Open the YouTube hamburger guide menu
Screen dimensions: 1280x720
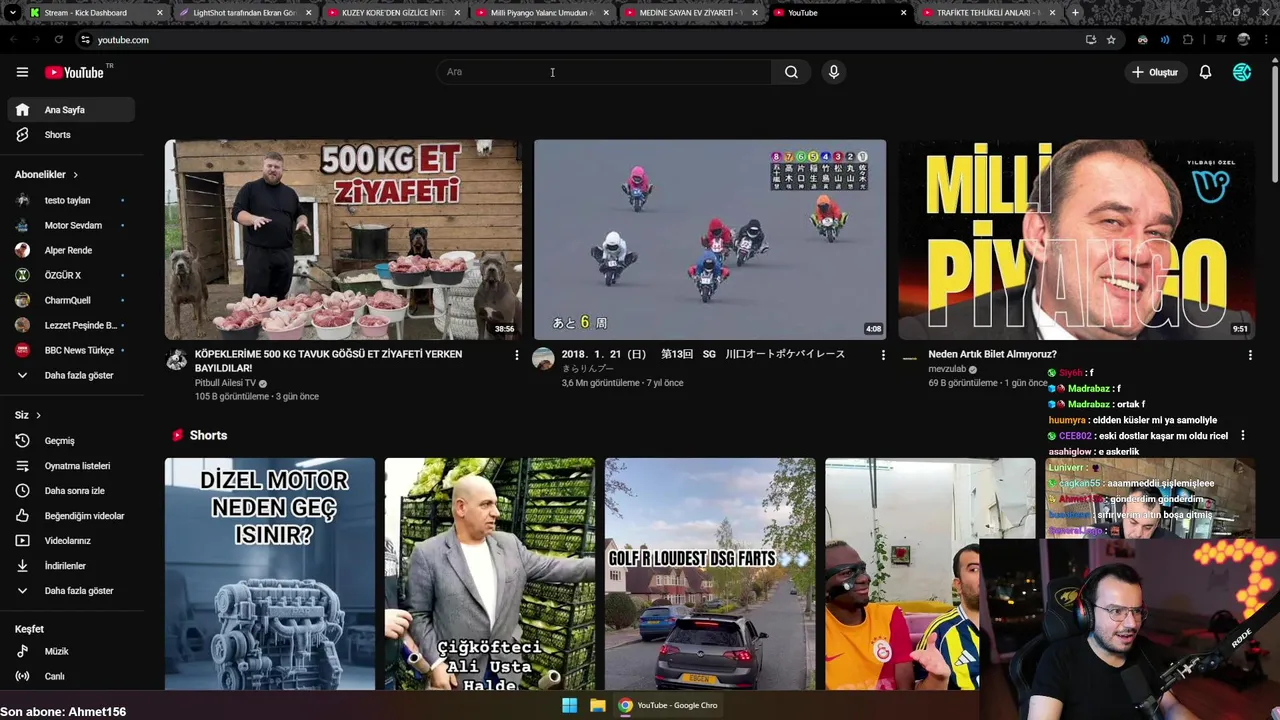point(22,72)
